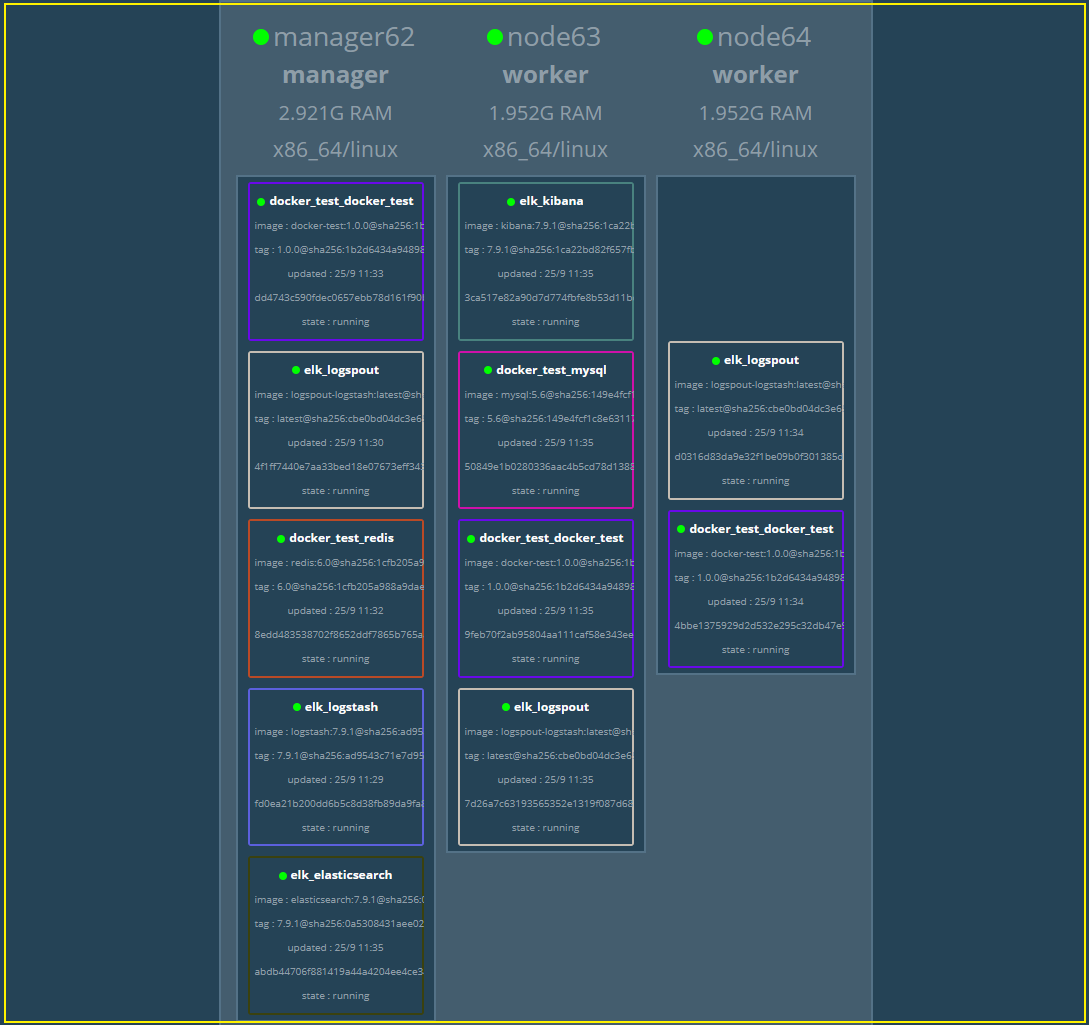
Task: Open the elk_kibana service title
Action: click(x=551, y=201)
